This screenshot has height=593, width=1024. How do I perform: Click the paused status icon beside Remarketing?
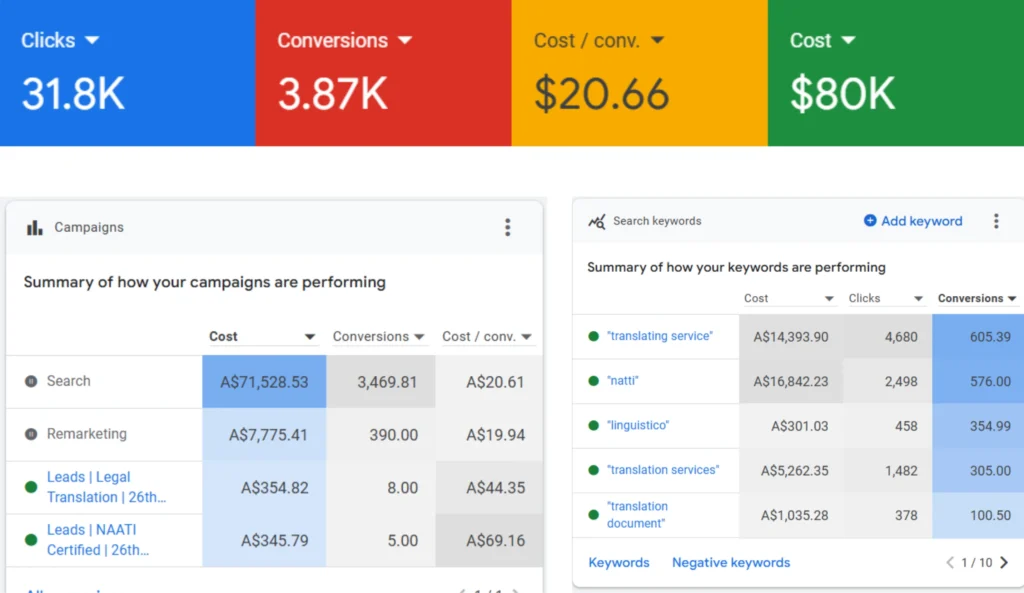tap(31, 434)
